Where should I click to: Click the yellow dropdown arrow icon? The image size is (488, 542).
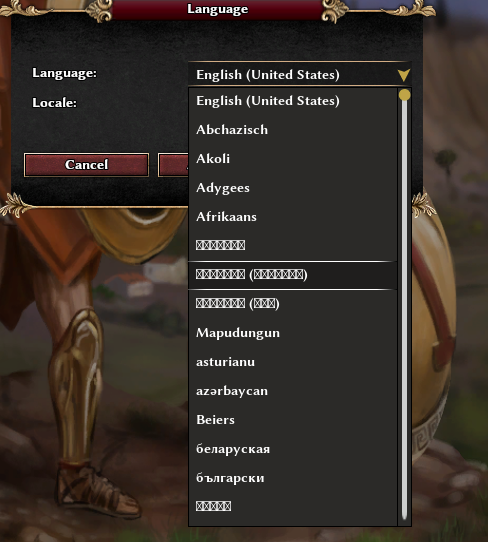pos(403,75)
